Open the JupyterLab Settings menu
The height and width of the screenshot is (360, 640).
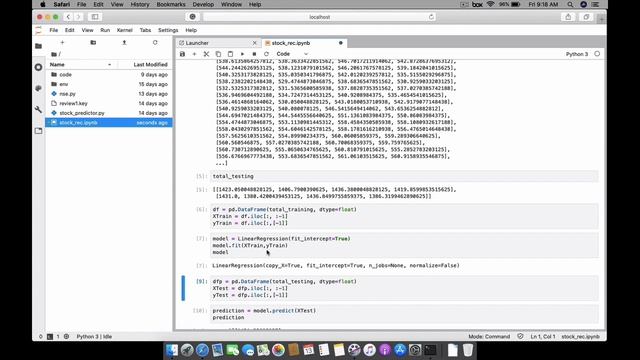pyautogui.click(x=168, y=30)
